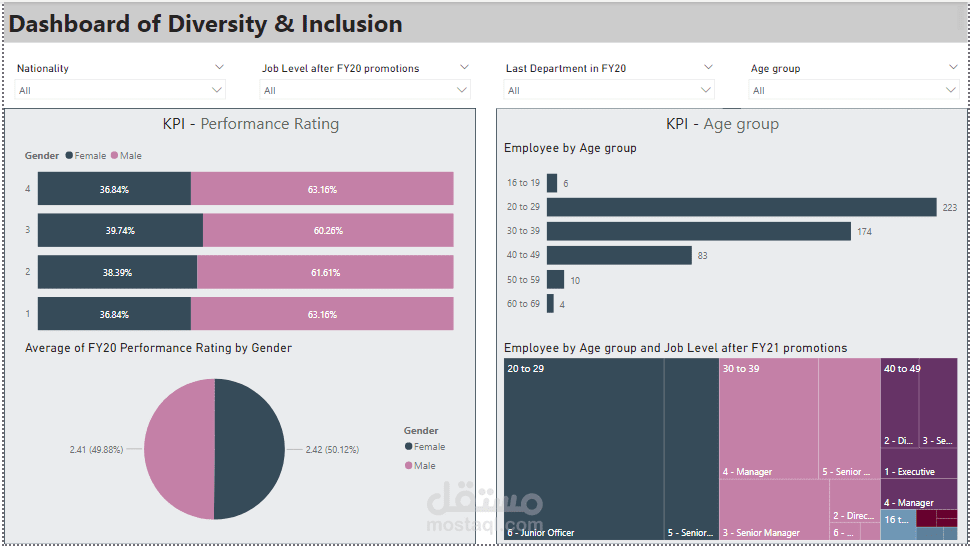
Task: Click Female legend marker in Performance Rating
Action: [69, 156]
